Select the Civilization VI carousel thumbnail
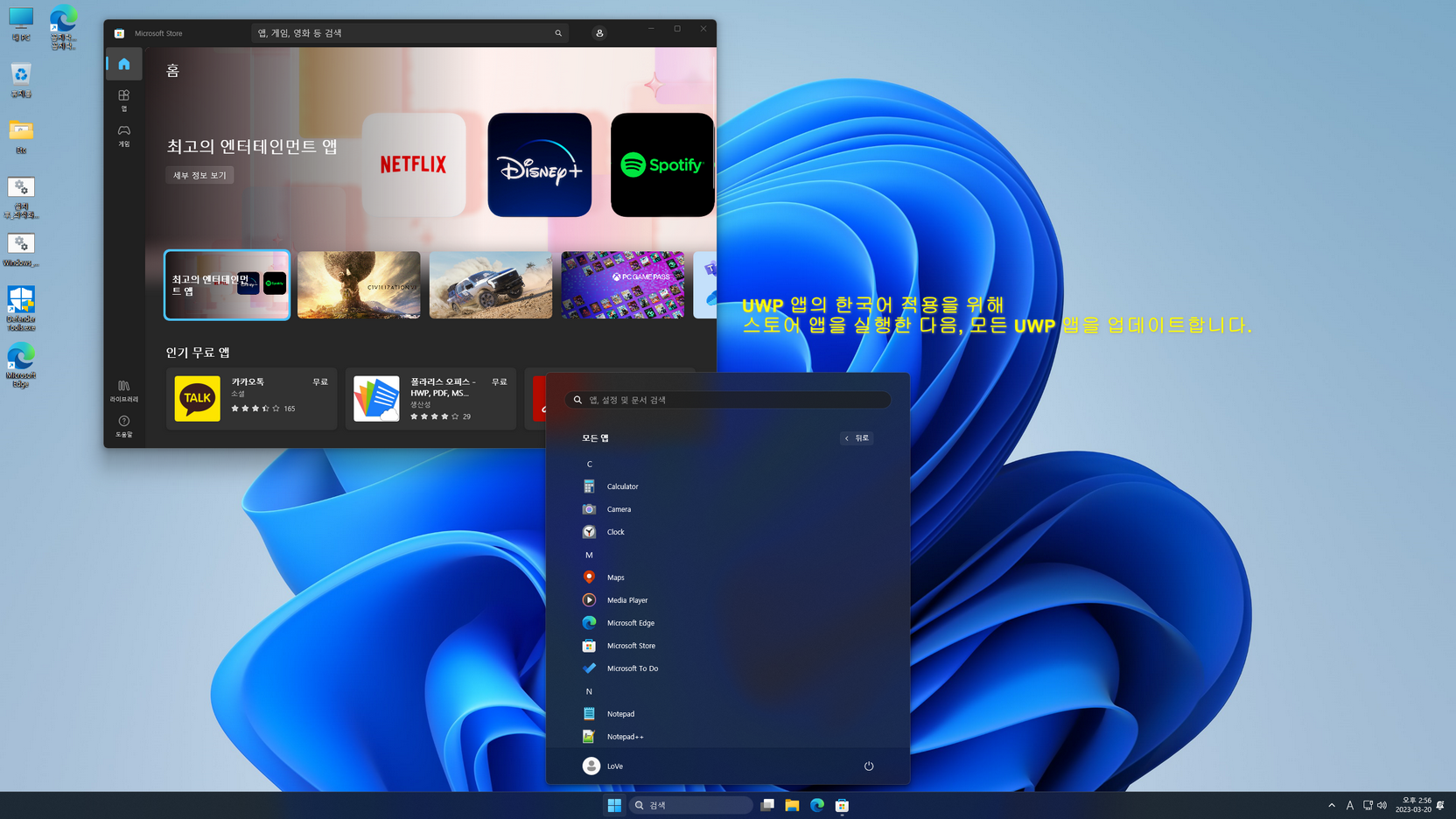 coord(359,285)
